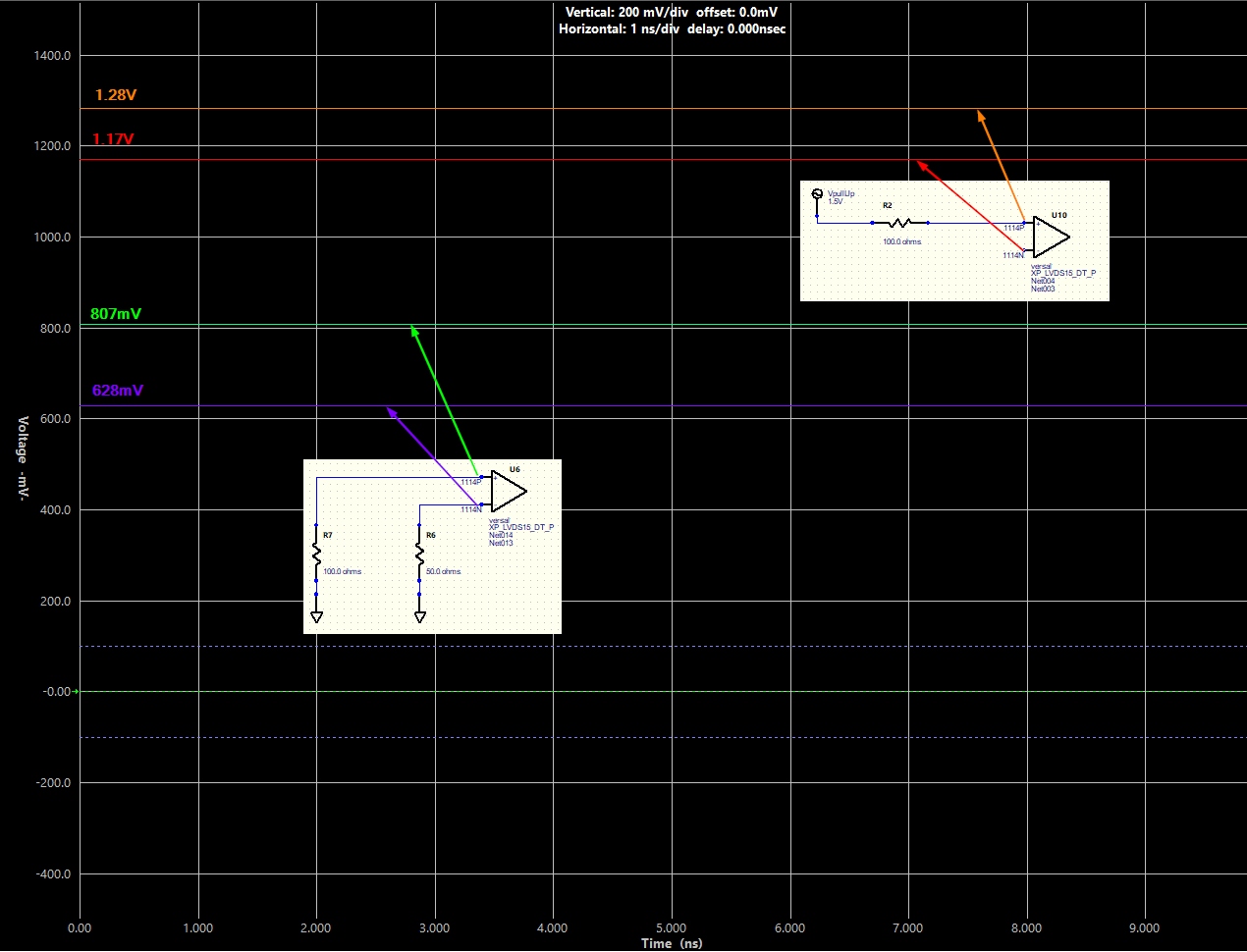Viewport: 1247px width, 952px height.
Task: Click the ground symbol below R6
Action: pyautogui.click(x=420, y=616)
